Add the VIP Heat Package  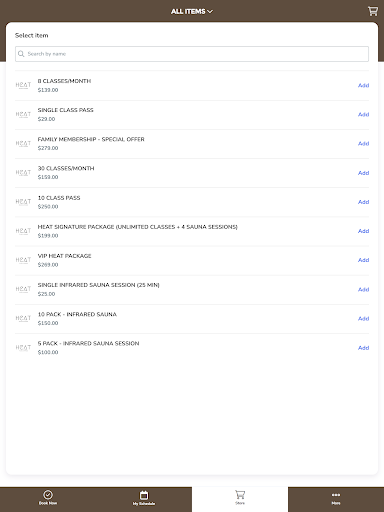point(363,260)
